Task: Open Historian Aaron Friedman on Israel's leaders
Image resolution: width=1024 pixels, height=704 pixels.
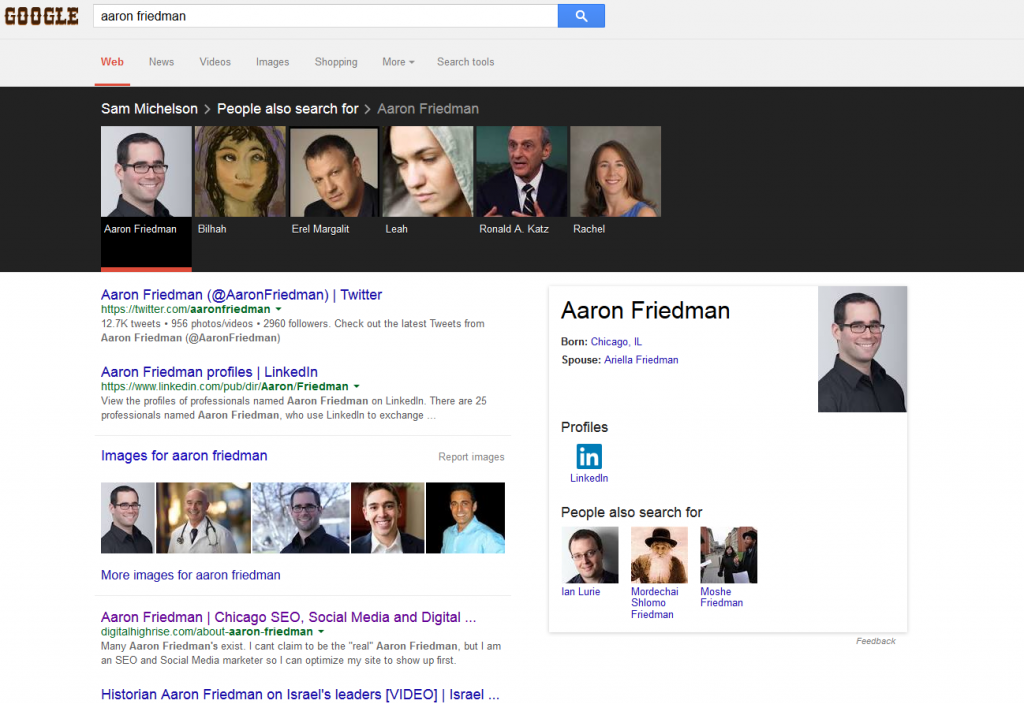Action: [x=300, y=694]
